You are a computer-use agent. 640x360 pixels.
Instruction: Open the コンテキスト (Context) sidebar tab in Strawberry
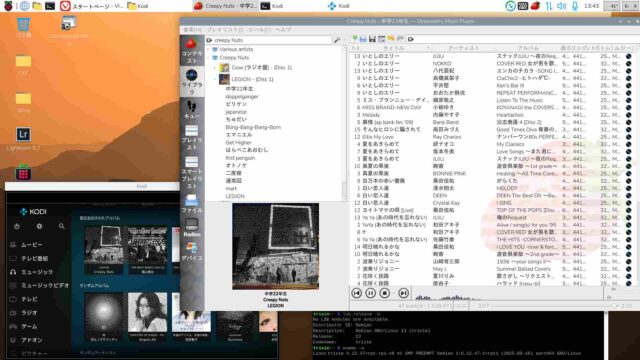pyautogui.click(x=192, y=51)
